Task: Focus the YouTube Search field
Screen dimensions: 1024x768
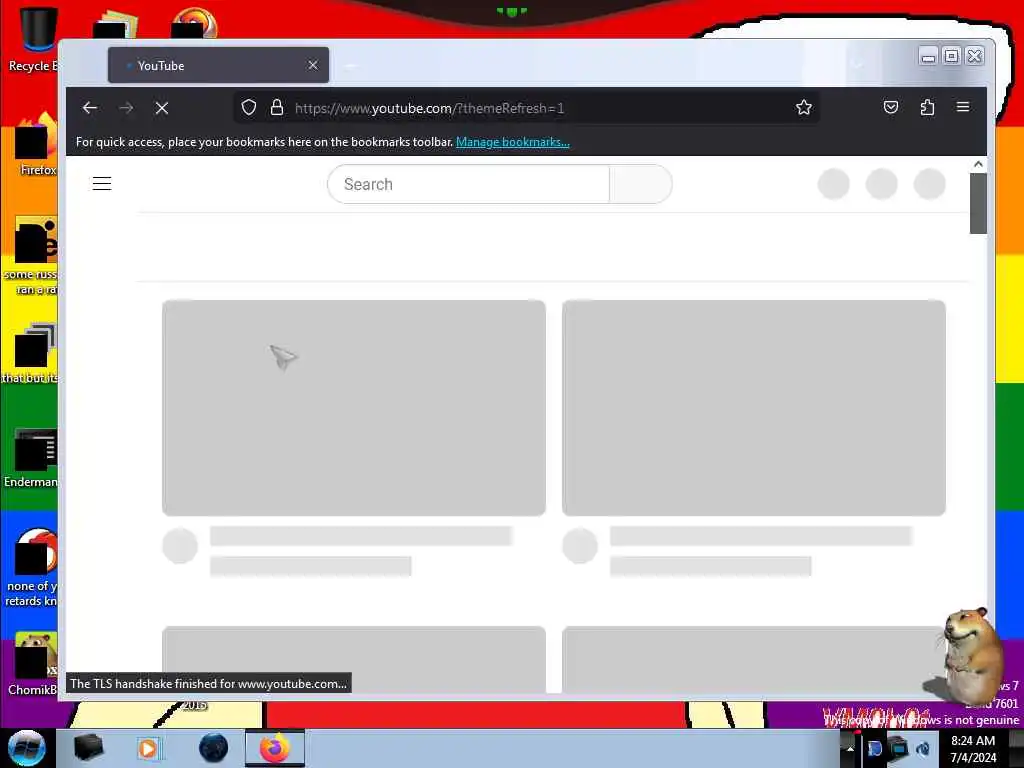Action: (468, 184)
